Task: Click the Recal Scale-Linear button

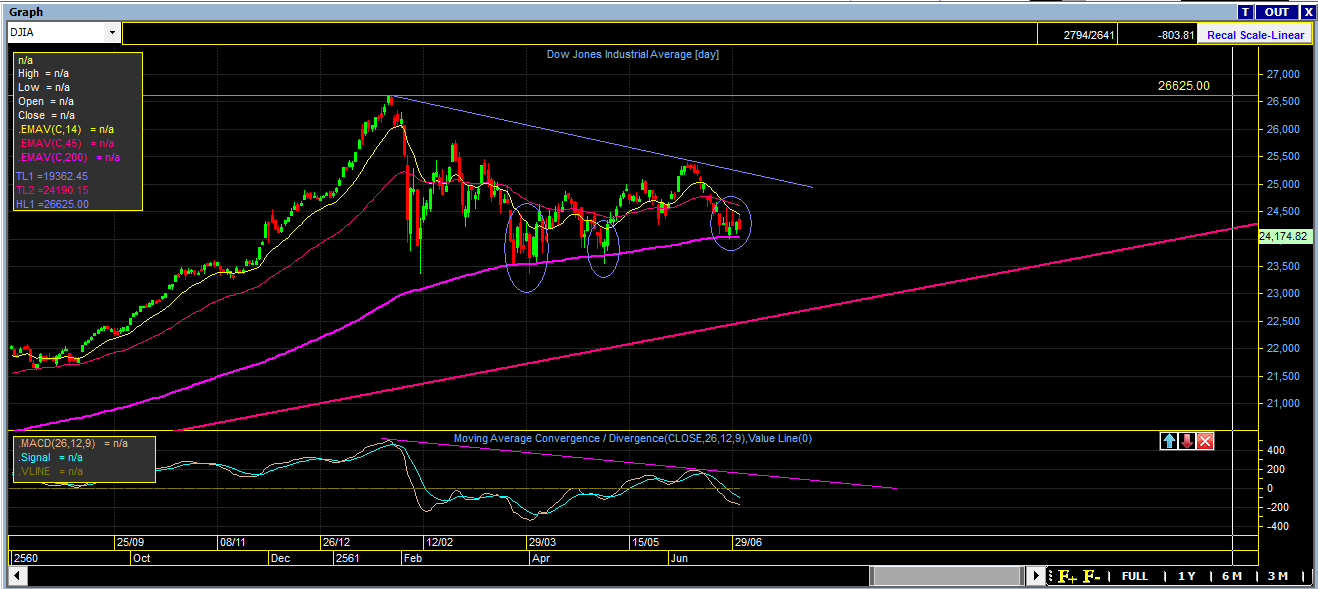Action: pos(1255,35)
